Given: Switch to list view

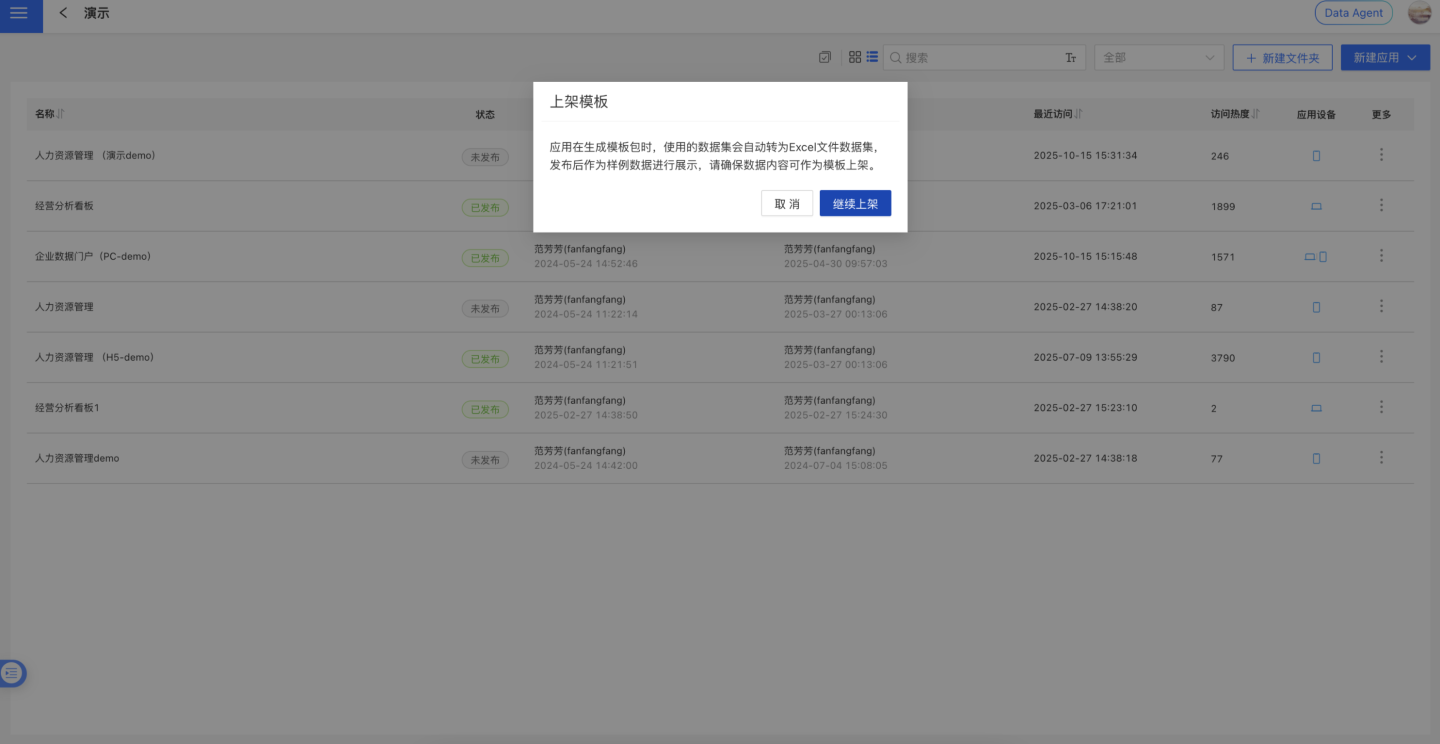Looking at the screenshot, I should 872,58.
